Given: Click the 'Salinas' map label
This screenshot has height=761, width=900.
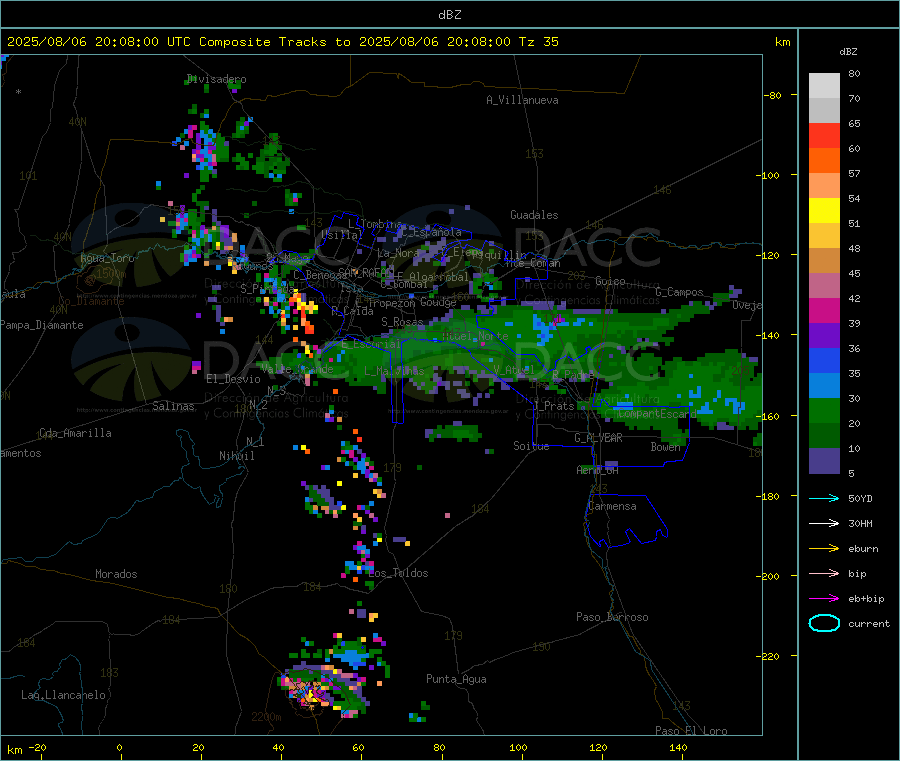Looking at the screenshot, I should click(173, 406).
